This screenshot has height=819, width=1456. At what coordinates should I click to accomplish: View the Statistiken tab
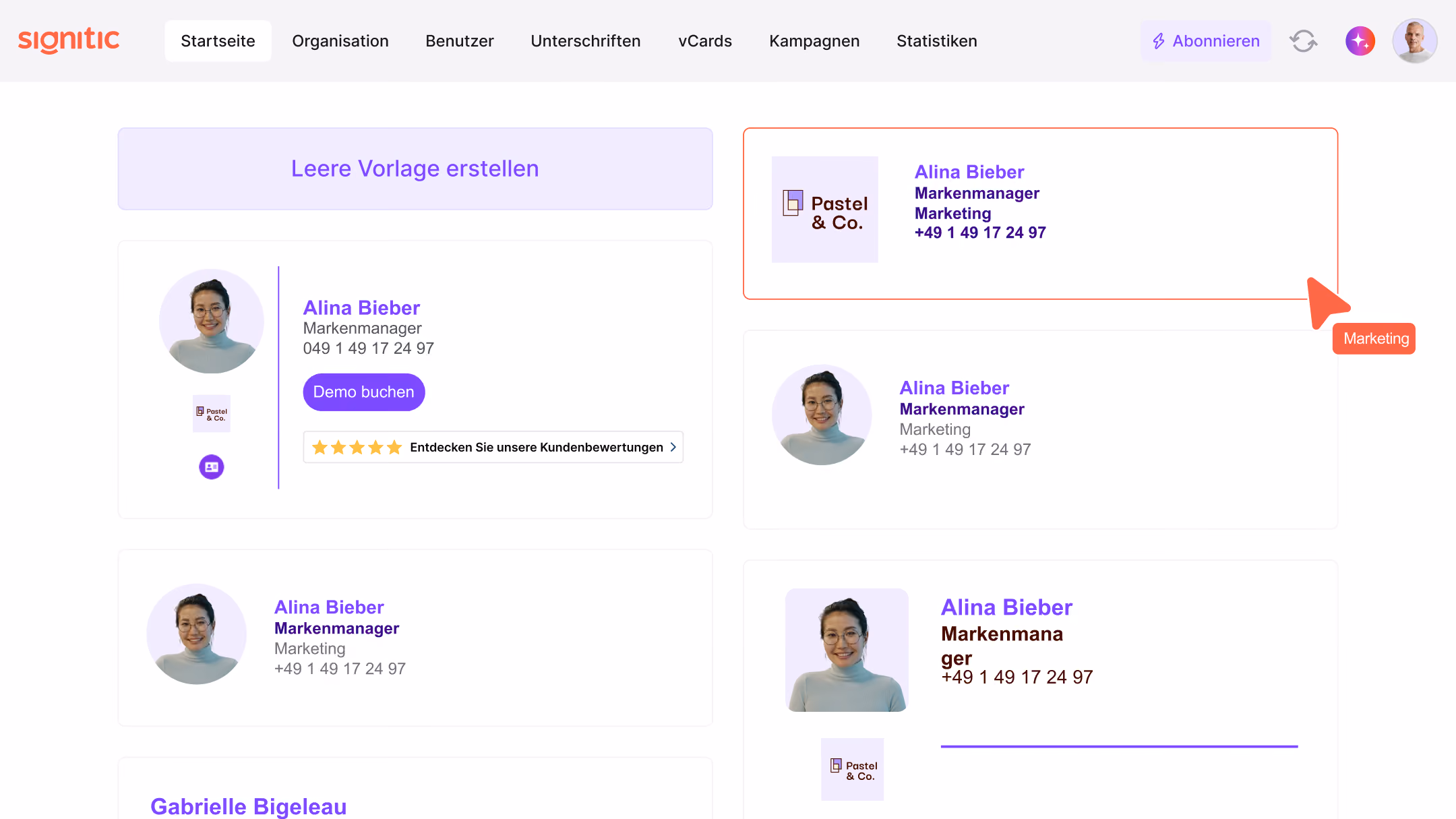point(937,41)
